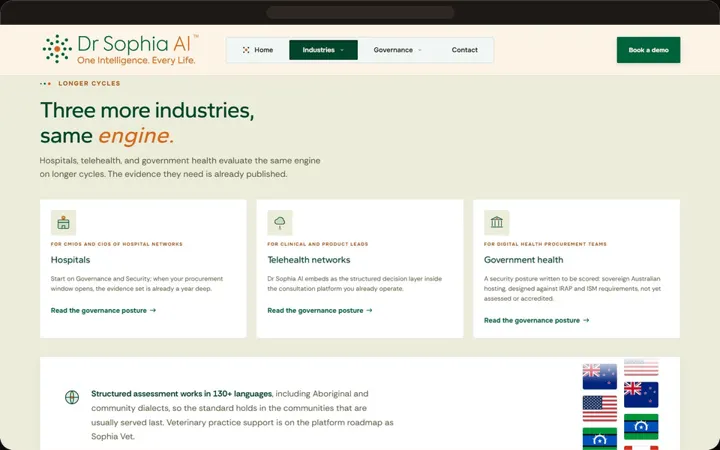Click the Government health institution icon
Screen dimensions: 720x450
[496, 223]
